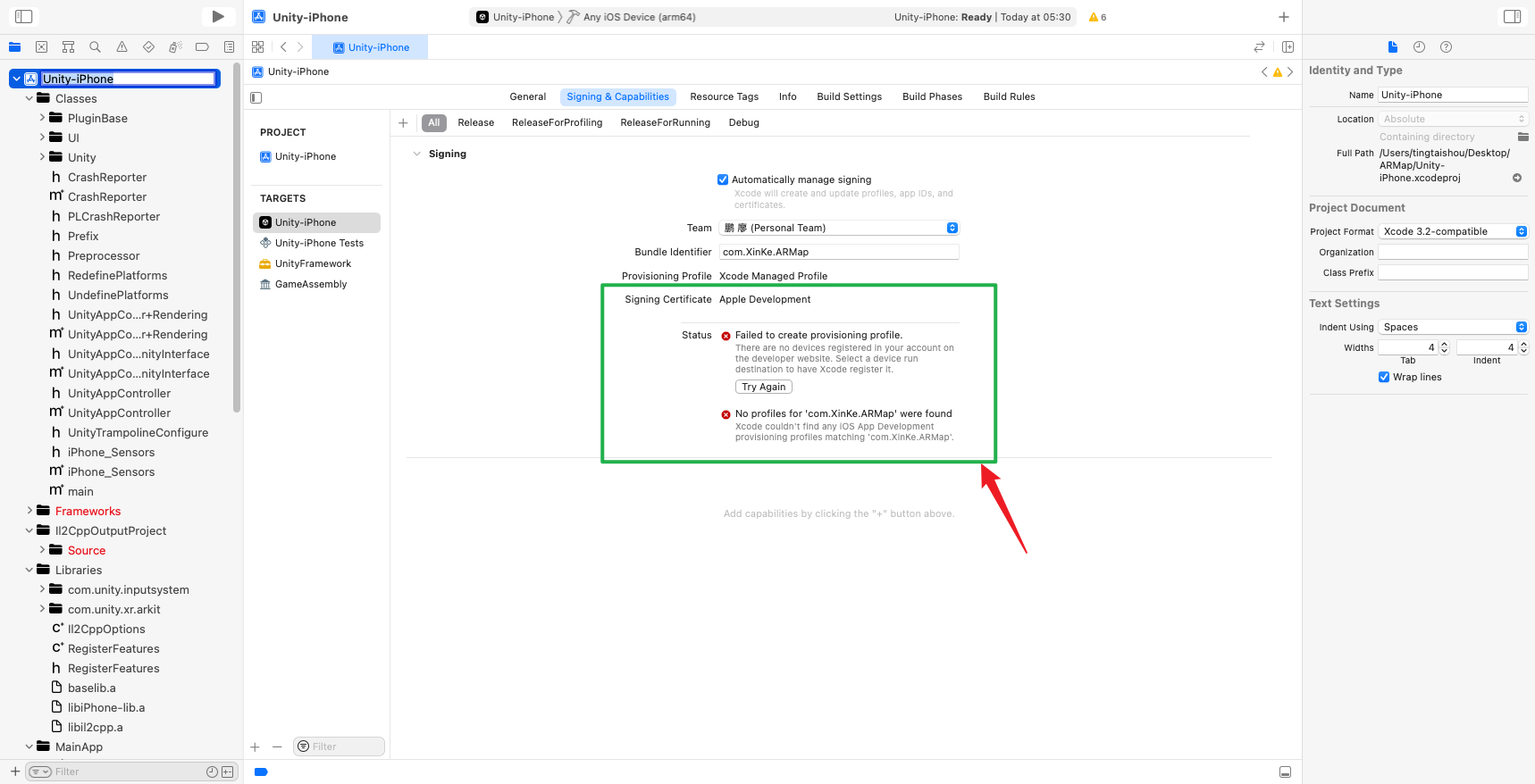Switch to the General tab
1535x784 pixels.
528,96
